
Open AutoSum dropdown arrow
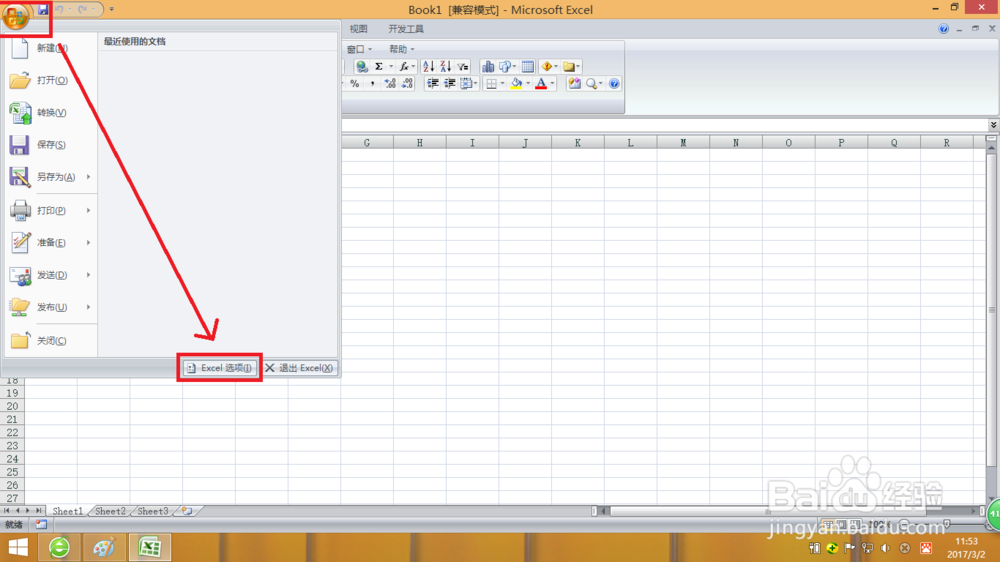[x=391, y=66]
